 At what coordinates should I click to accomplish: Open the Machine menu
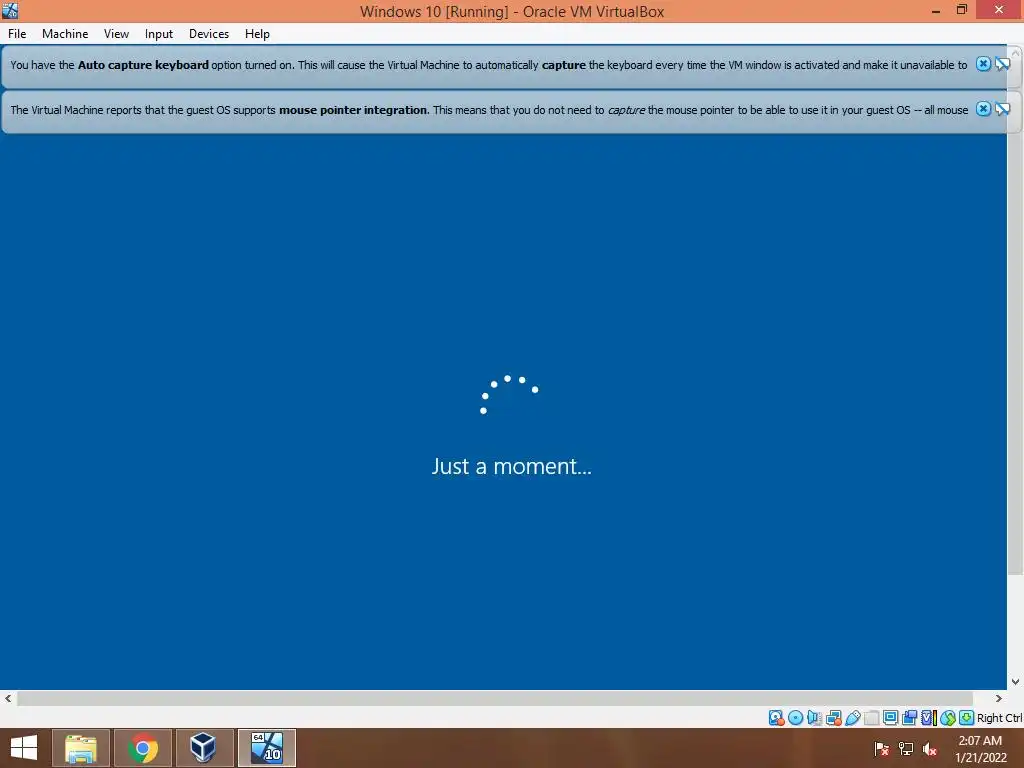click(65, 34)
